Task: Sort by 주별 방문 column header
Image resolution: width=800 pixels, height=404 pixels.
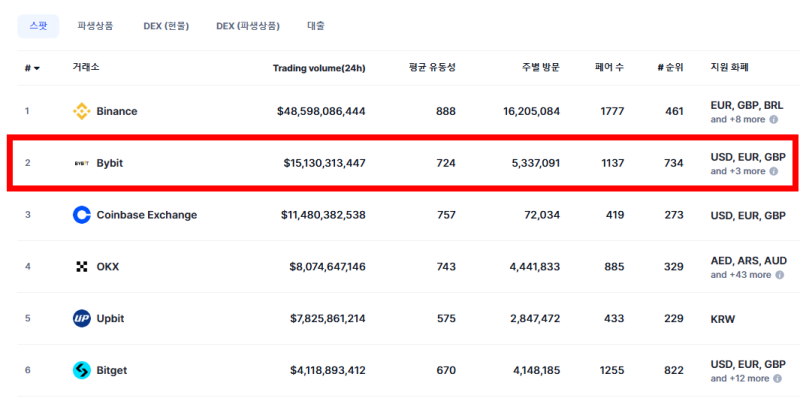Action: 541,67
